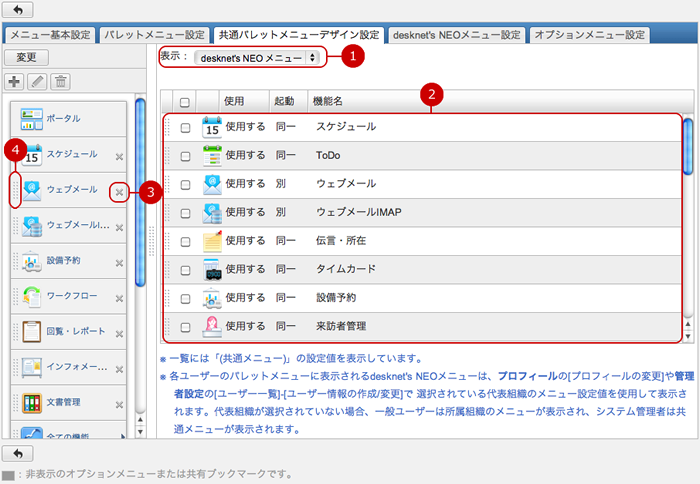Select 回覧・レポート item in left palette
Image resolution: width=700 pixels, height=484 pixels.
pos(69,332)
